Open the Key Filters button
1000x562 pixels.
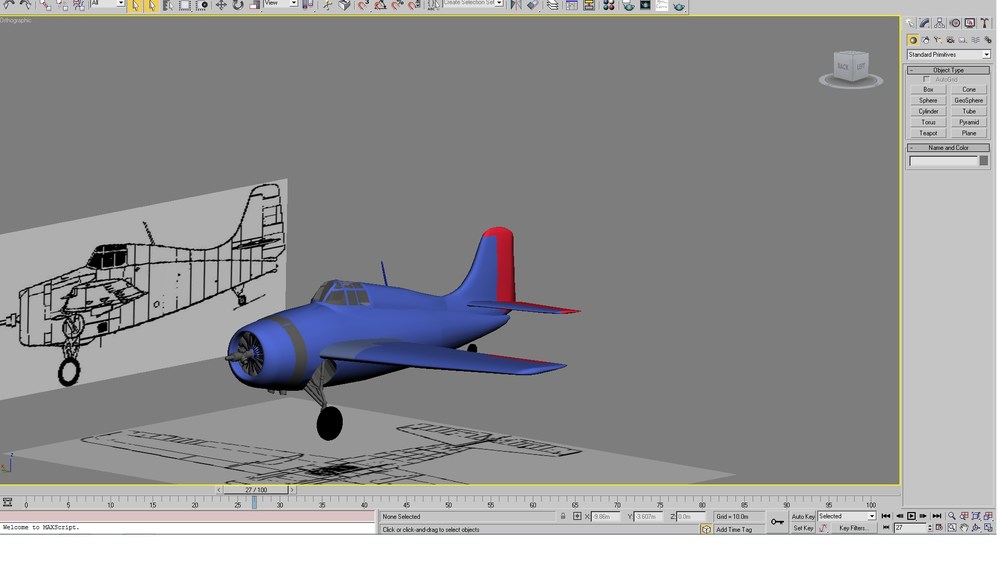click(853, 528)
